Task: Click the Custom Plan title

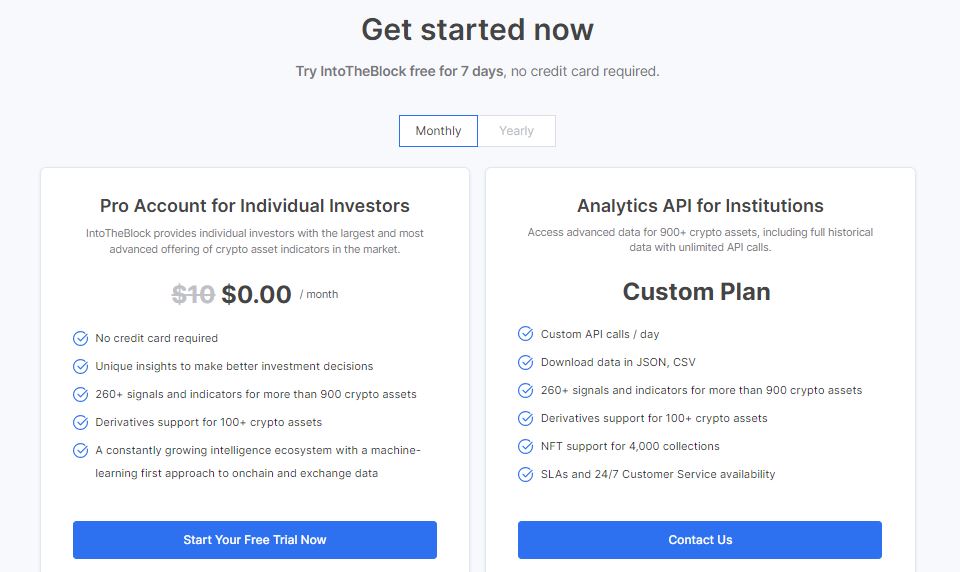Action: tap(697, 292)
